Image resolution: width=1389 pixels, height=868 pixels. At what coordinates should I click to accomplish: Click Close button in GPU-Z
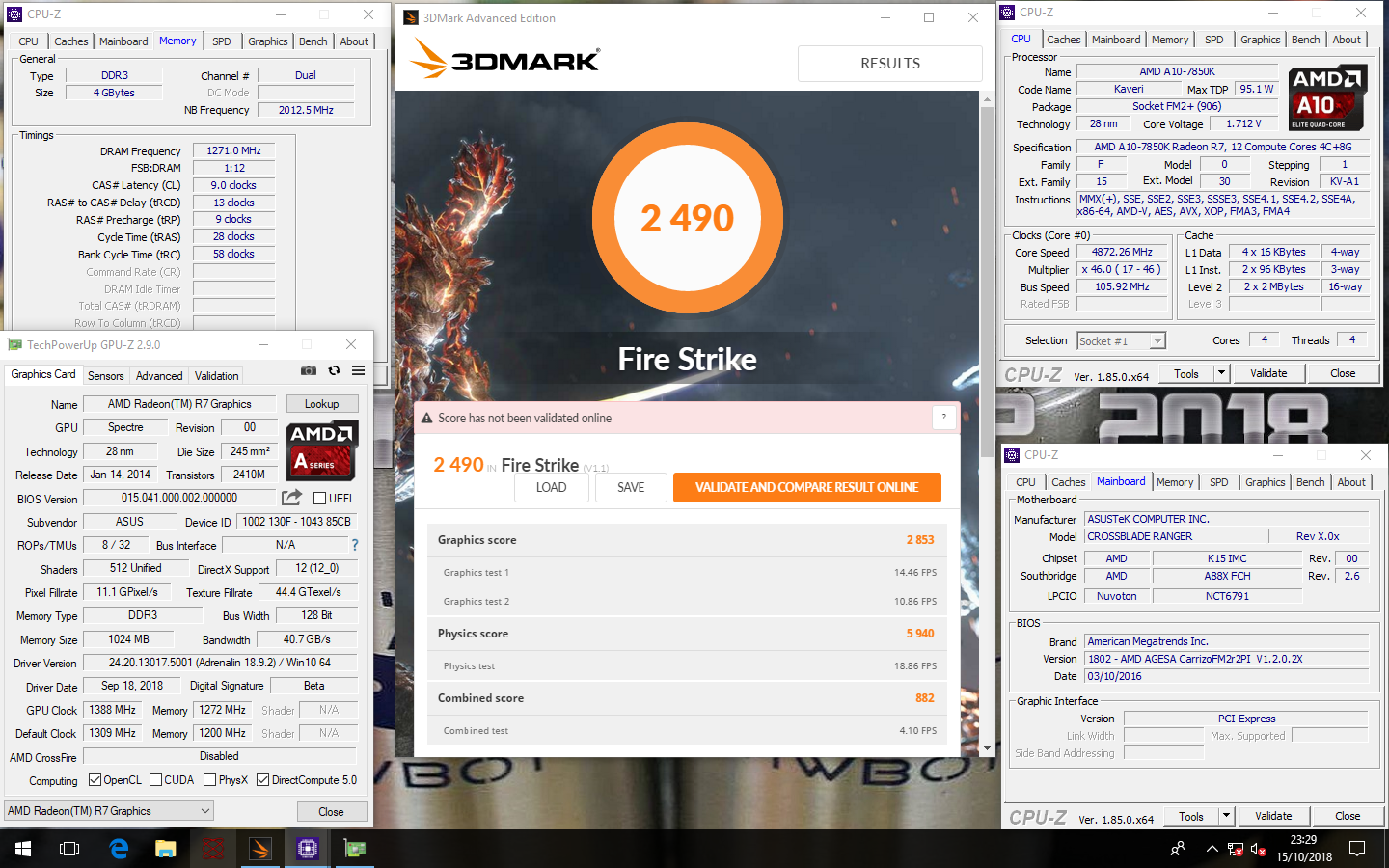[x=331, y=812]
